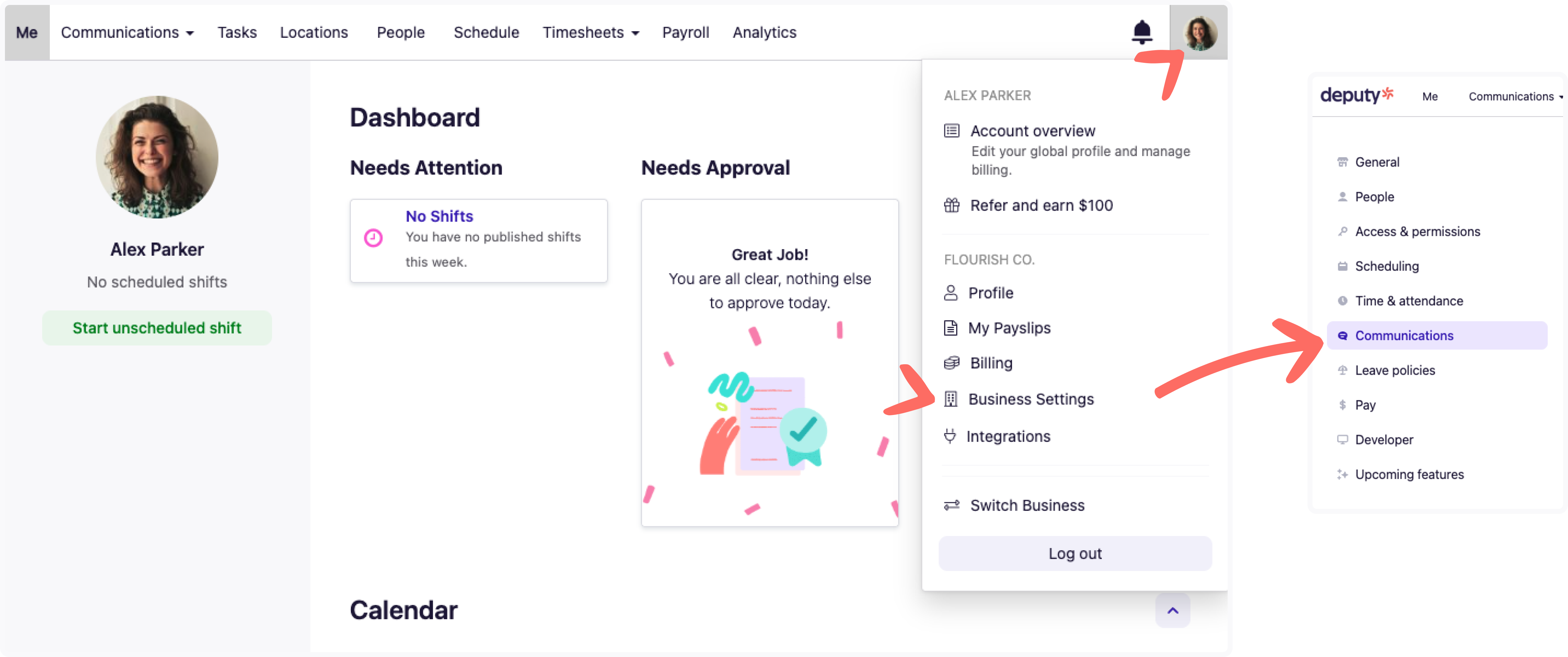Click the clock icon in No Shifts card
Viewport: 1568px width, 657px height.
[373, 237]
